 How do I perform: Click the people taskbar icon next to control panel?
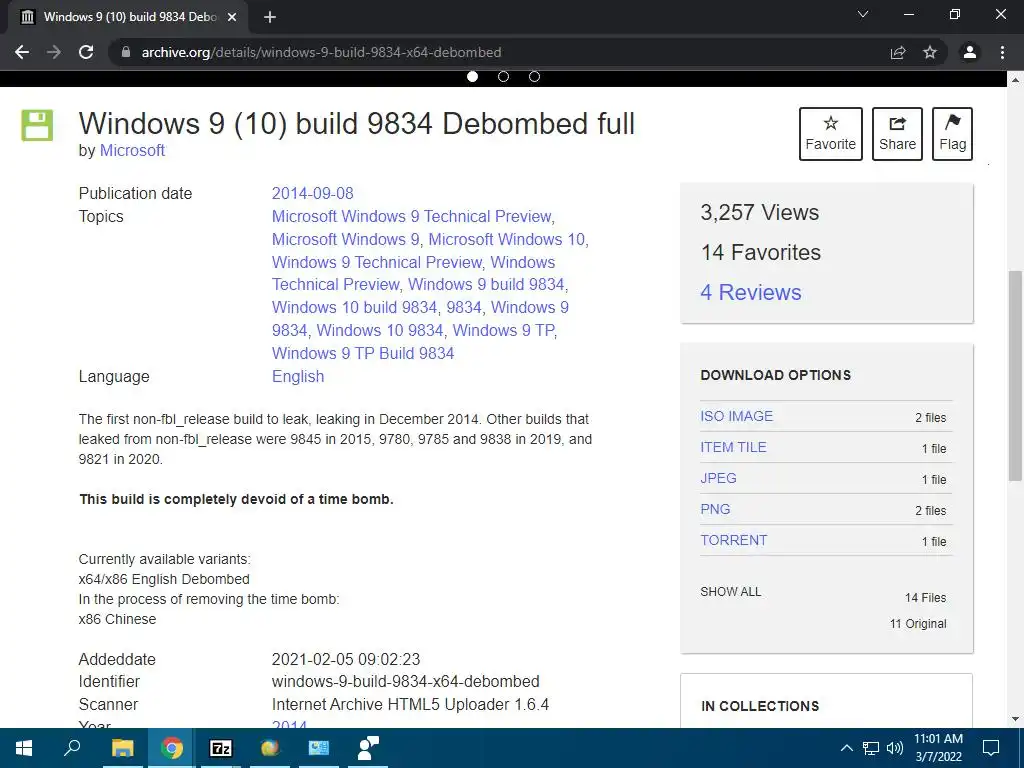point(368,748)
